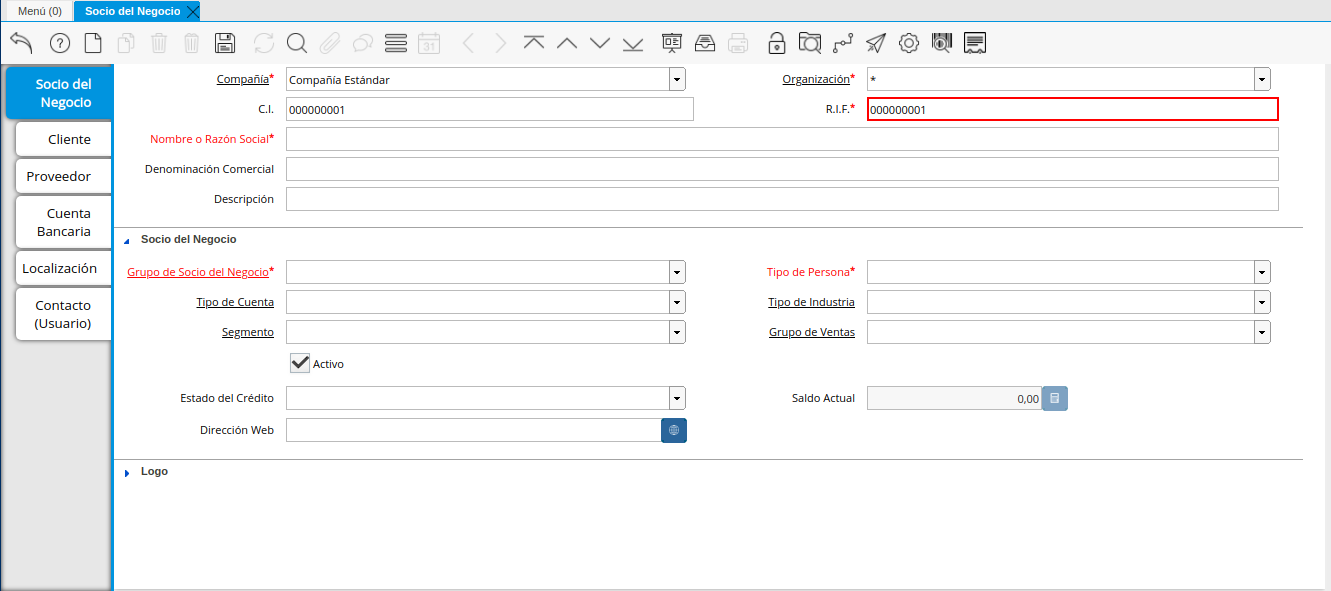The width and height of the screenshot is (1331, 591).
Task: Switch to the Menú (0) tab
Action: coord(39,11)
